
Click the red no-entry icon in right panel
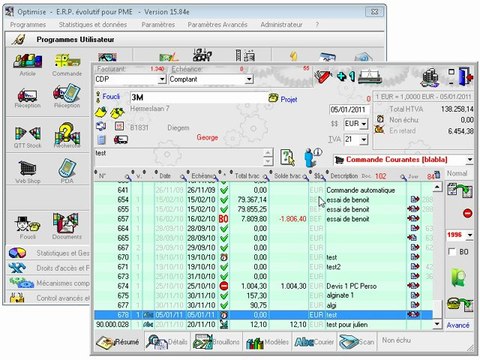click(467, 213)
